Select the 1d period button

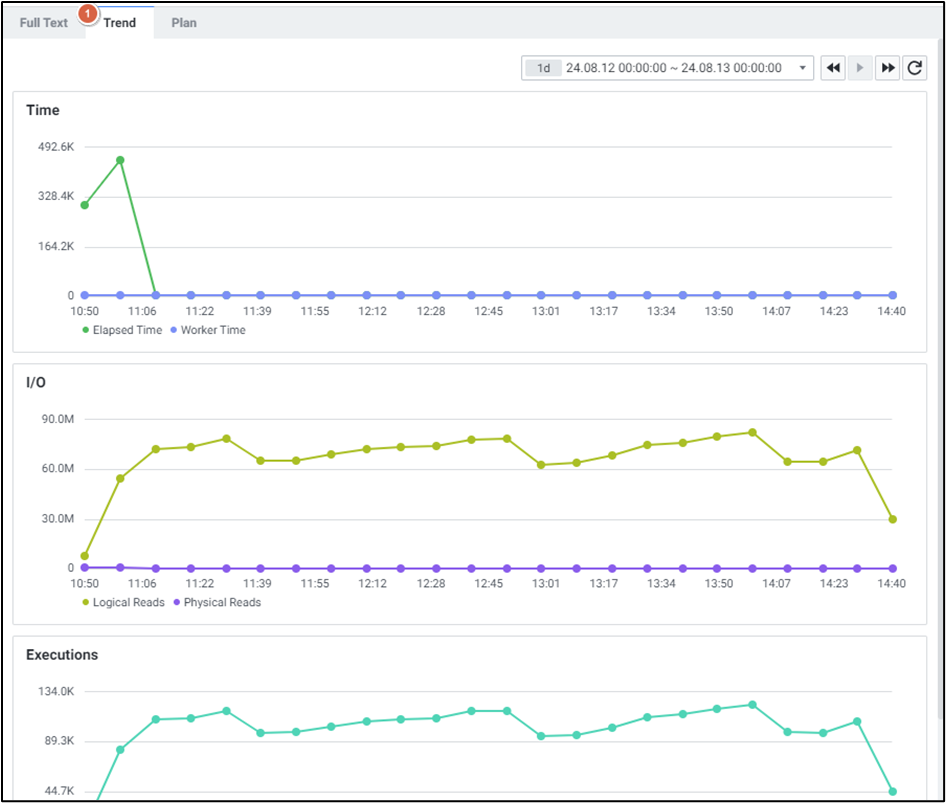(544, 68)
